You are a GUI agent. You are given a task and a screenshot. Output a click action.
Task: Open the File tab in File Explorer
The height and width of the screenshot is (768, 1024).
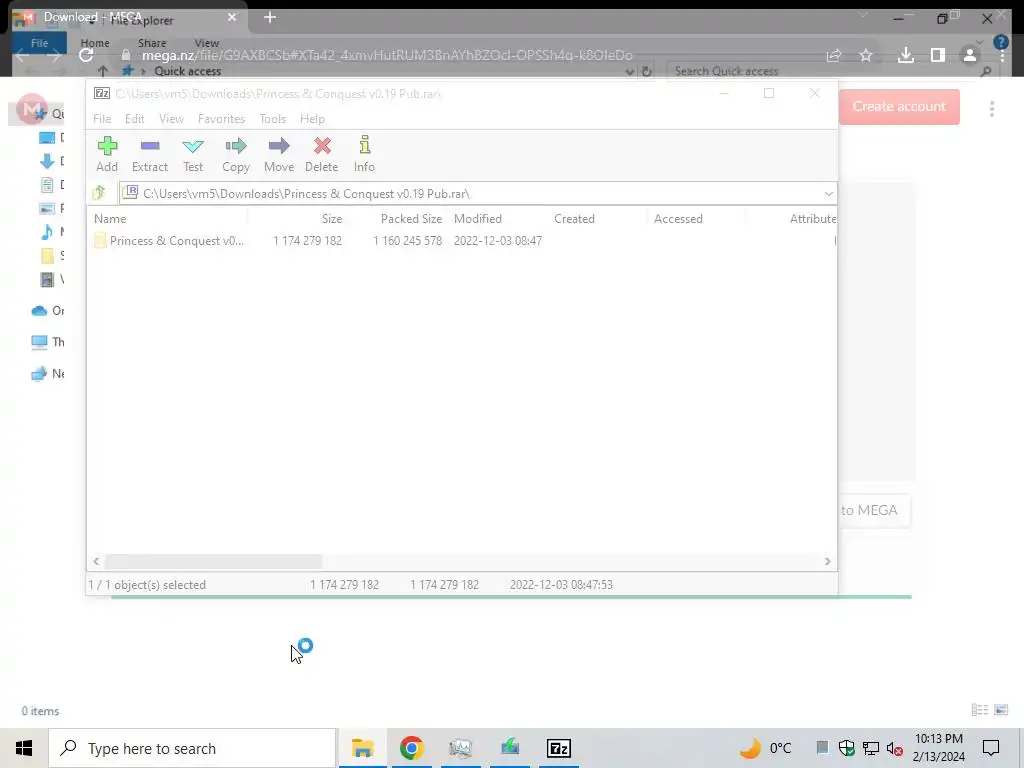(39, 43)
